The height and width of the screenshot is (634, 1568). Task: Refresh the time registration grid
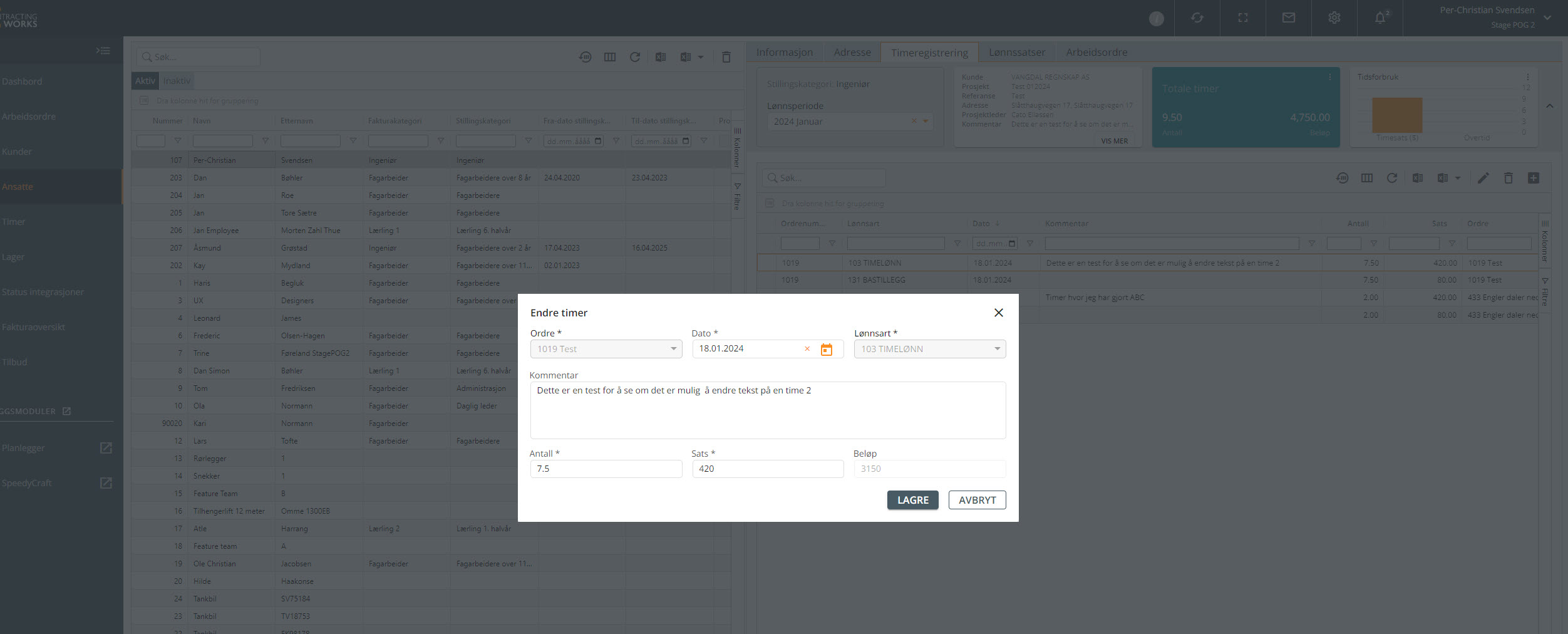(x=1392, y=179)
